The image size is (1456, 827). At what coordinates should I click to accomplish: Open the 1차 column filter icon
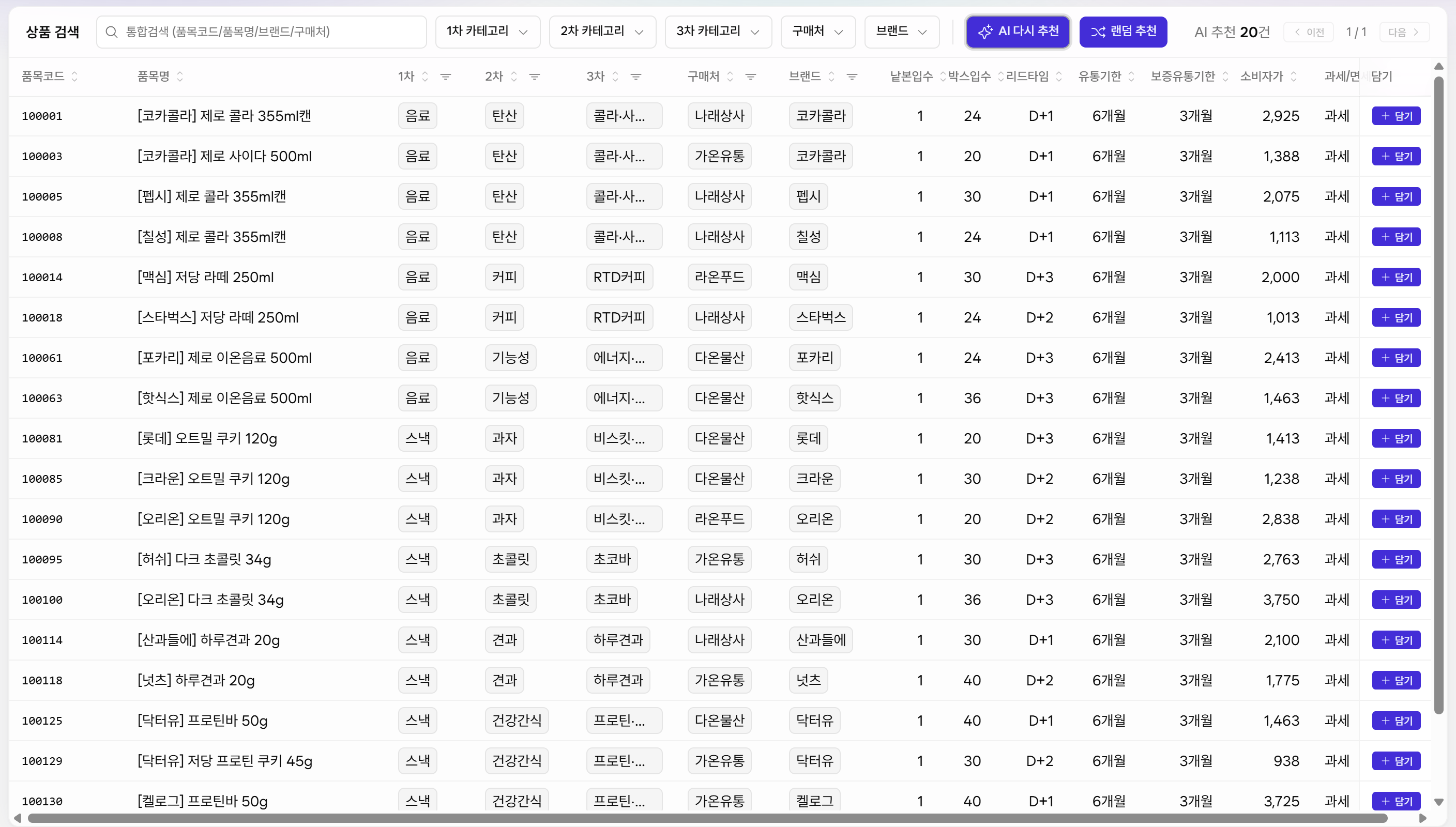click(446, 76)
